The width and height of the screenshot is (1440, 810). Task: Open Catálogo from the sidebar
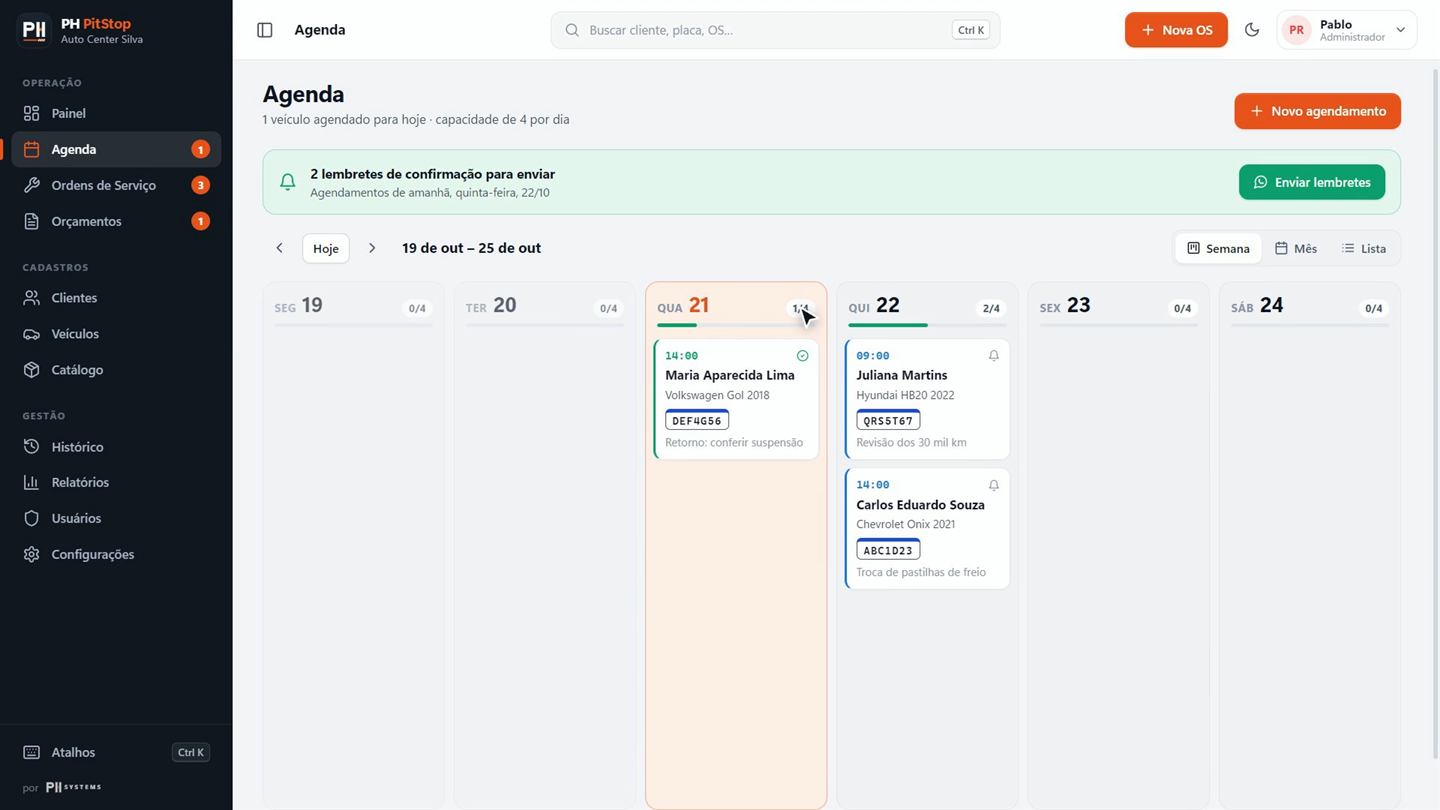[x=116, y=370]
